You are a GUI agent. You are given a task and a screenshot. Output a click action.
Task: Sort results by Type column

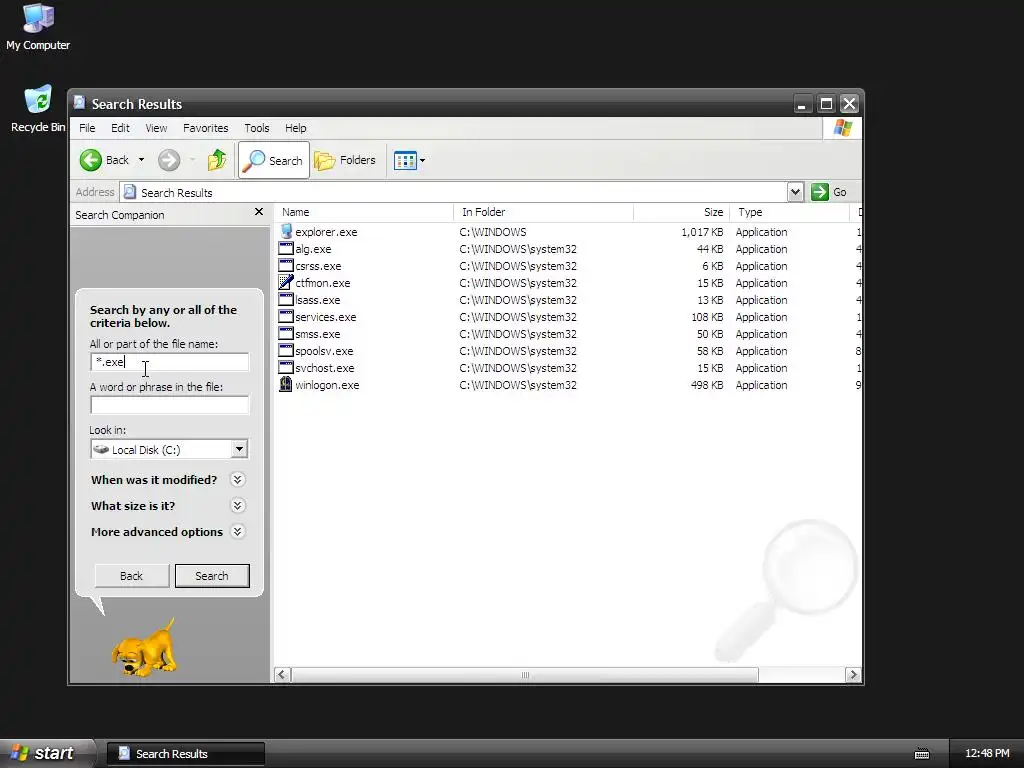tap(789, 212)
